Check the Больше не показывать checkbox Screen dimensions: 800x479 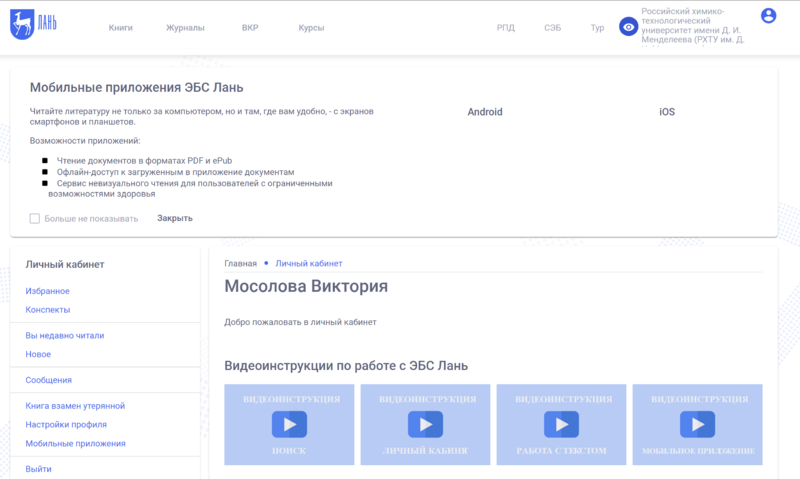[35, 218]
